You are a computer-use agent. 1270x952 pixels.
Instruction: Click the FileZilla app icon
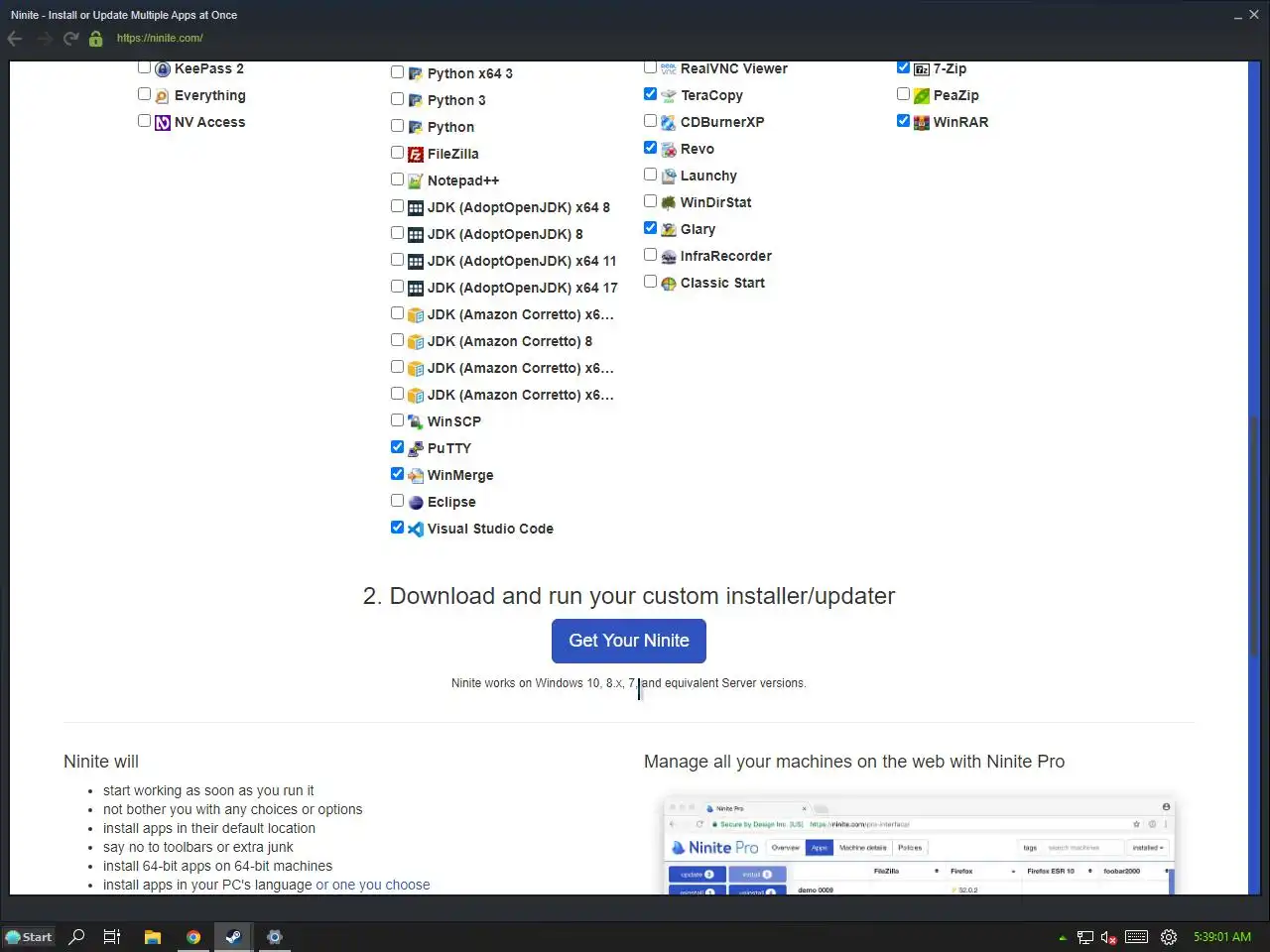click(416, 155)
